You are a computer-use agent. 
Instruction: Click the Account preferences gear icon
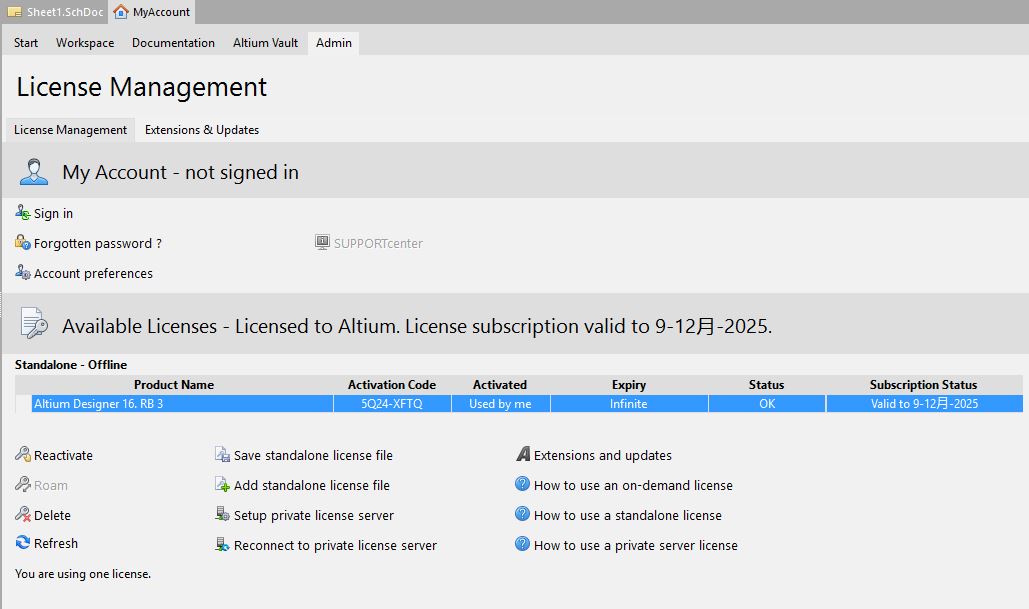point(22,272)
